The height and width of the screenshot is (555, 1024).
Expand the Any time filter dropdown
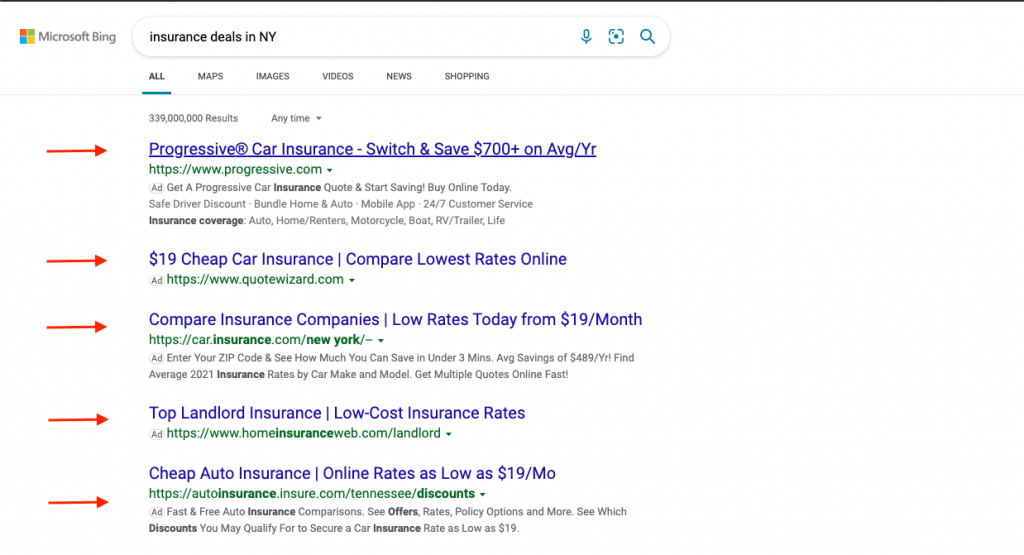[x=296, y=118]
